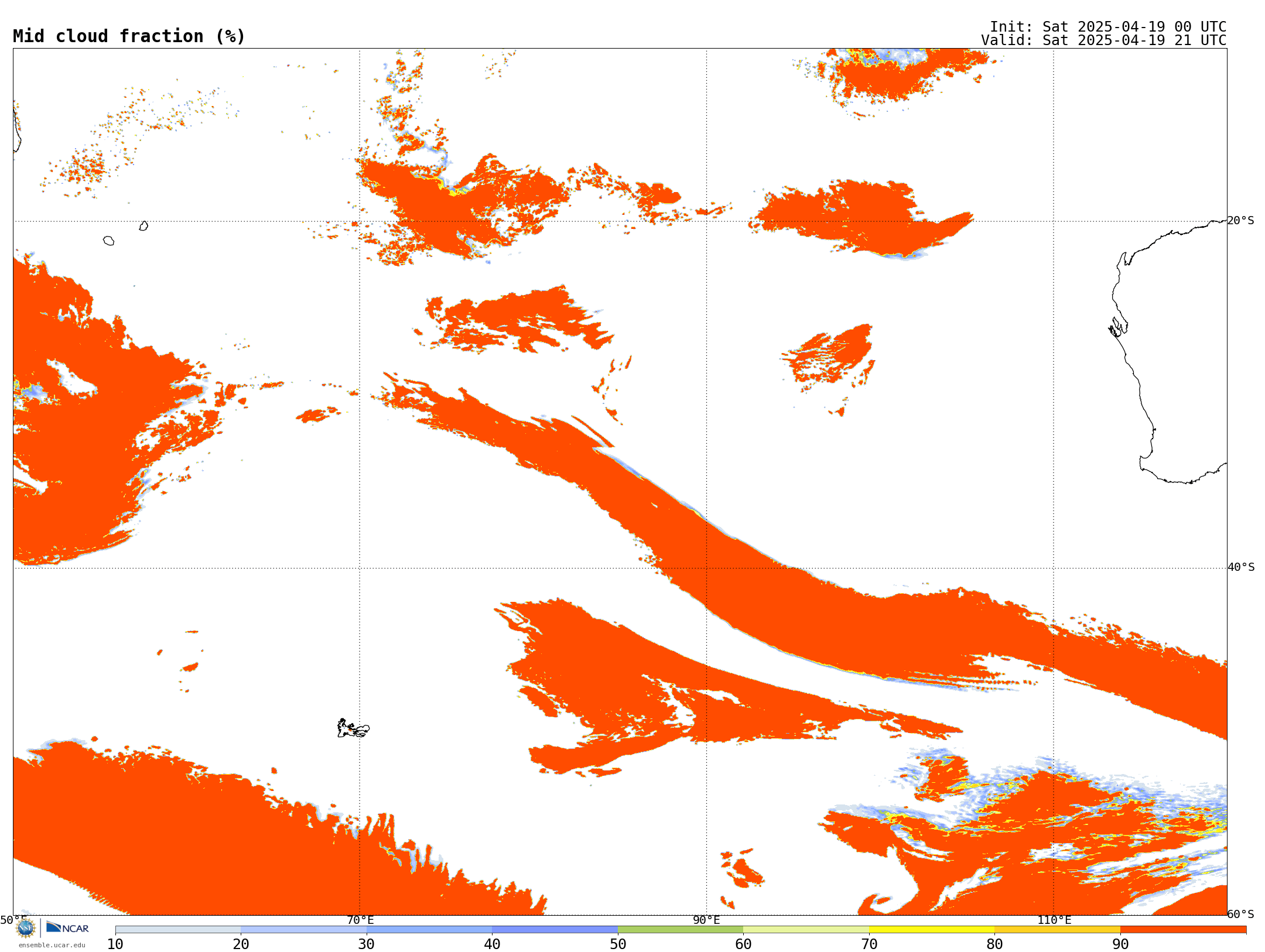Screen dimensions: 1265x952
Task: Click the 80-90 gold colorbar segment
Action: point(1057,930)
